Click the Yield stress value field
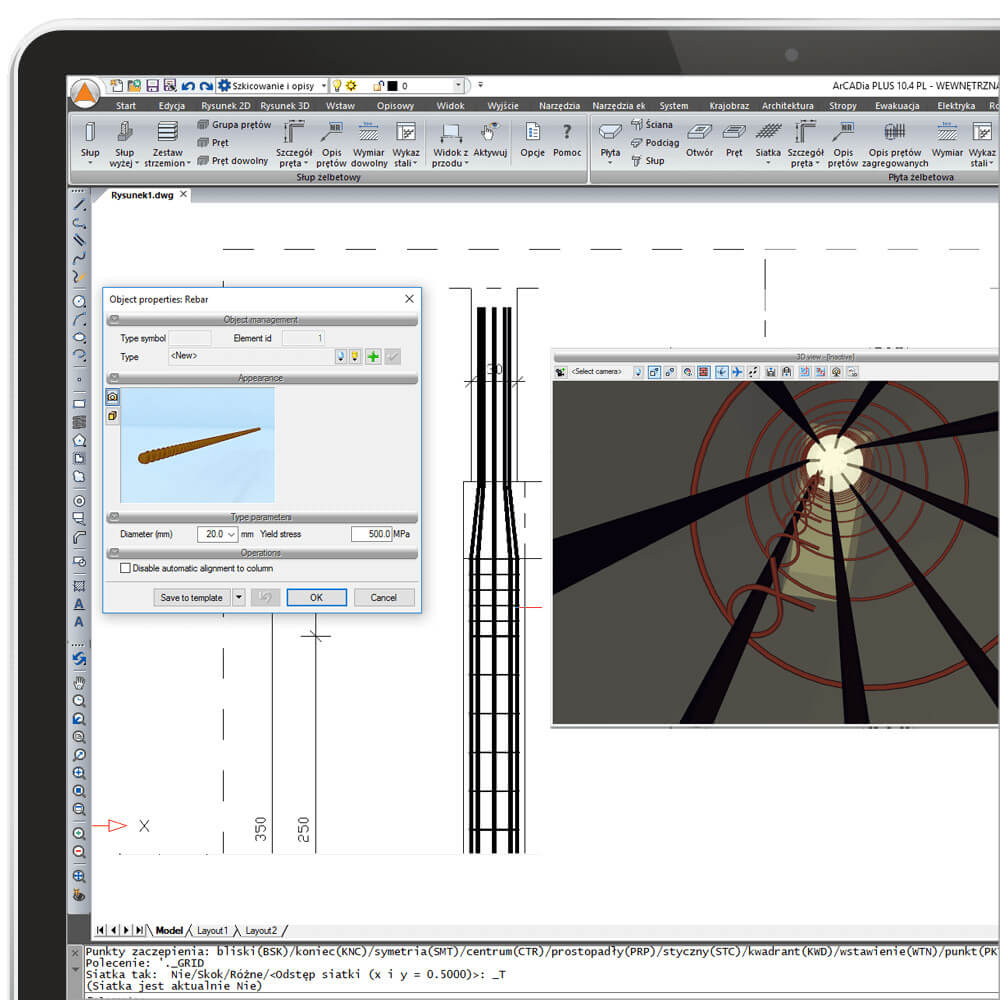 tap(371, 534)
